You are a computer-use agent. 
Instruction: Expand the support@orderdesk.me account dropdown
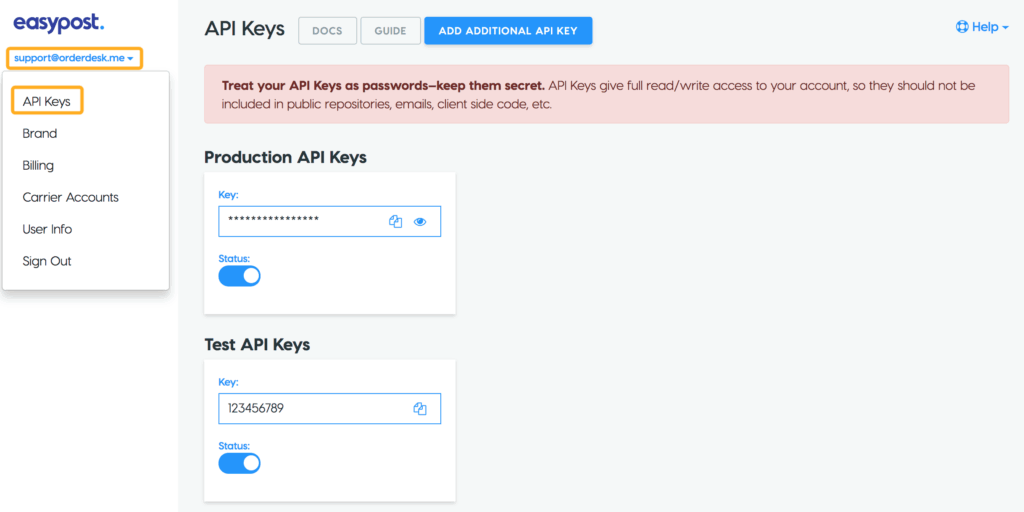(x=74, y=58)
